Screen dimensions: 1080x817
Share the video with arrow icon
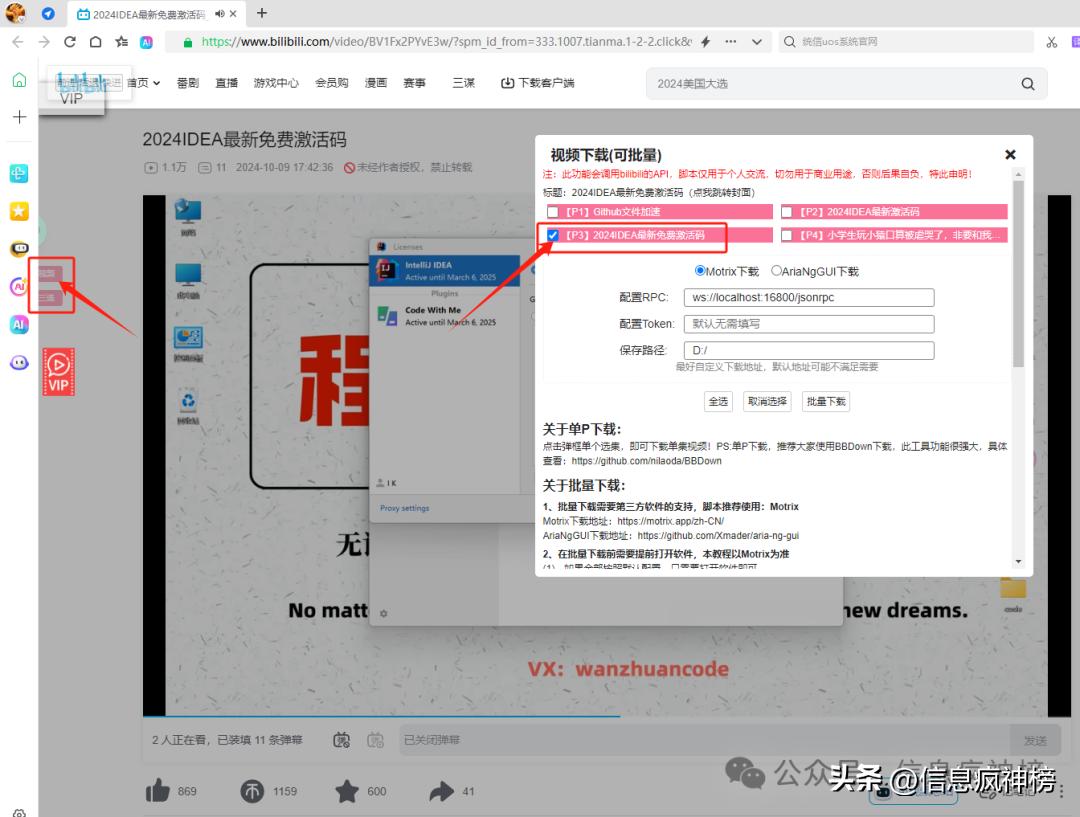(x=442, y=791)
